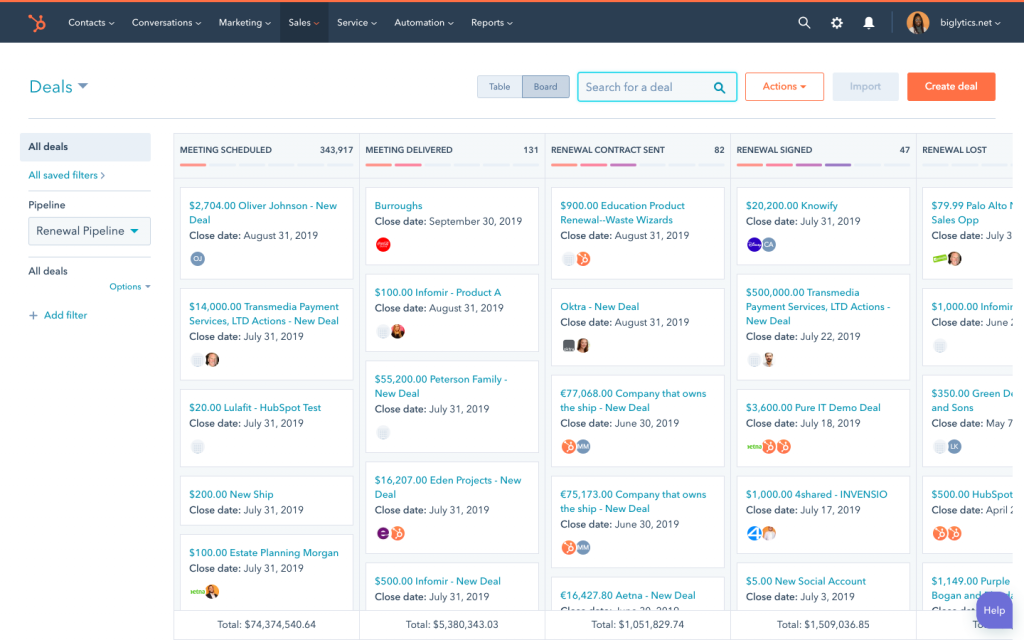Viewport: 1024px width, 640px height.
Task: Click the Total: $5,380,343.03 footer
Action: 452,625
